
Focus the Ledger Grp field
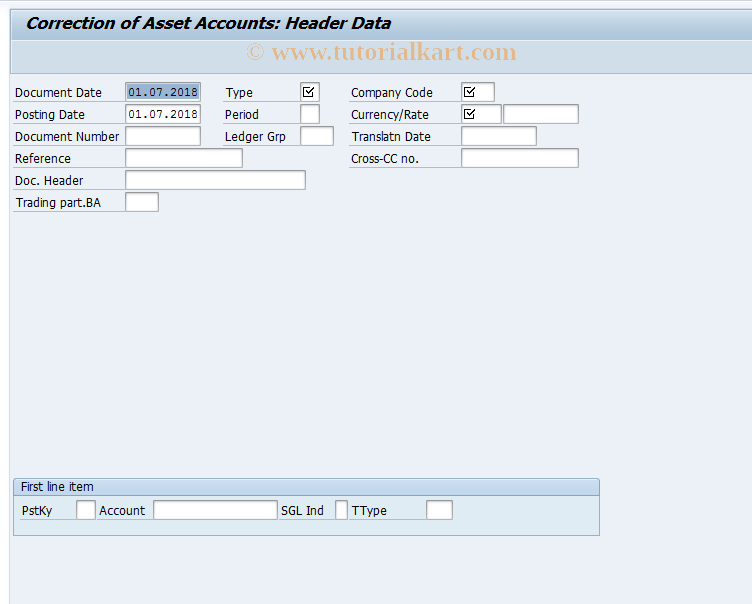click(317, 136)
